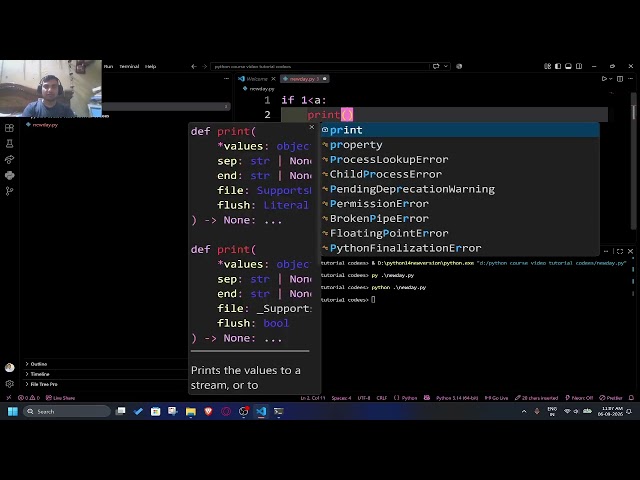Click the unsaved dot on newday.py tab
Screen dimensions: 640x480
[x=325, y=79]
